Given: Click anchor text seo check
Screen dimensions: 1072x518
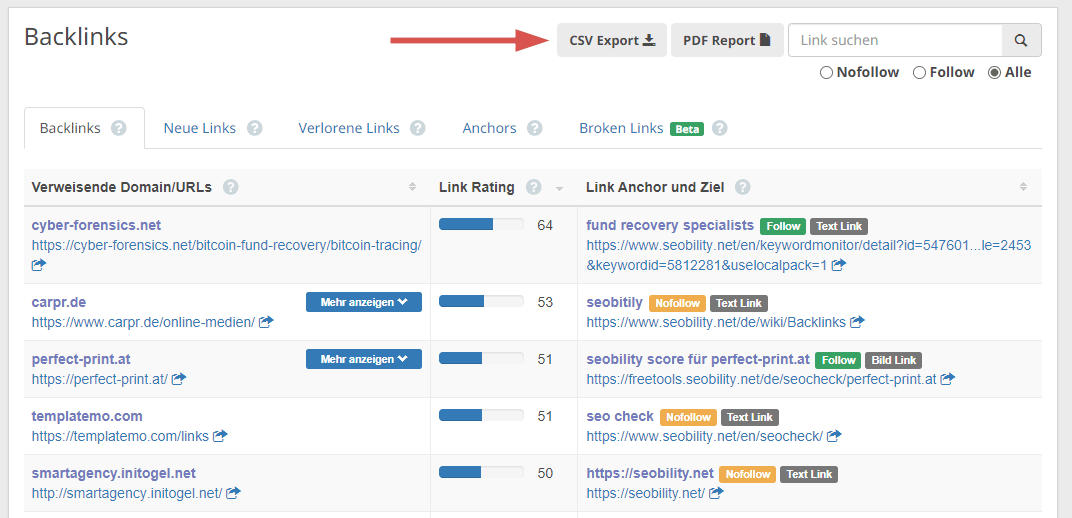Looking at the screenshot, I should 620,416.
